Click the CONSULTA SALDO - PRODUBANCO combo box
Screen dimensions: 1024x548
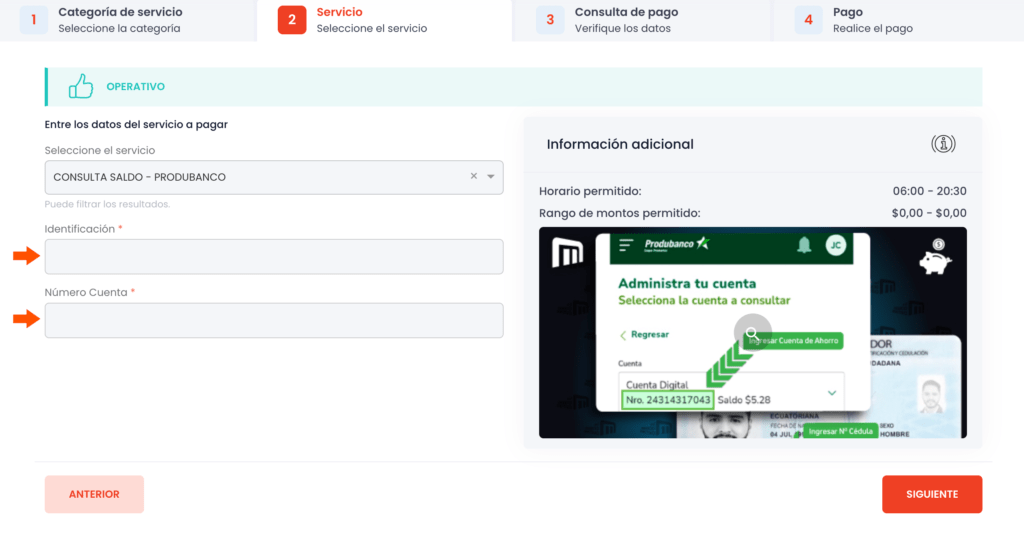tap(274, 177)
